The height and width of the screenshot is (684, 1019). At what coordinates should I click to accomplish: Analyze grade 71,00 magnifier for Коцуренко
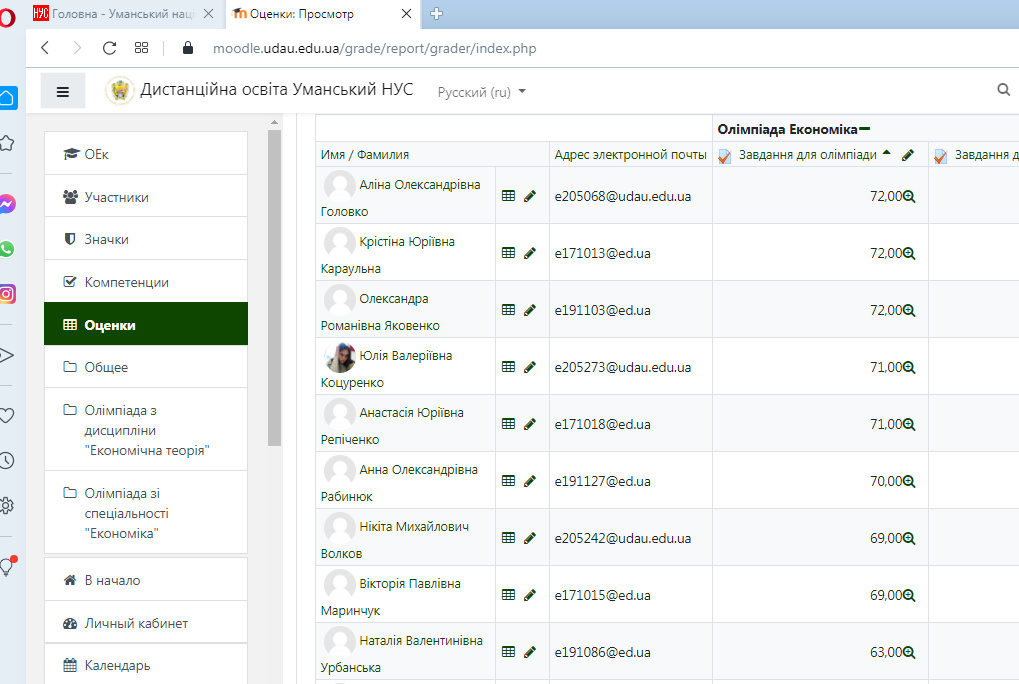(x=909, y=367)
